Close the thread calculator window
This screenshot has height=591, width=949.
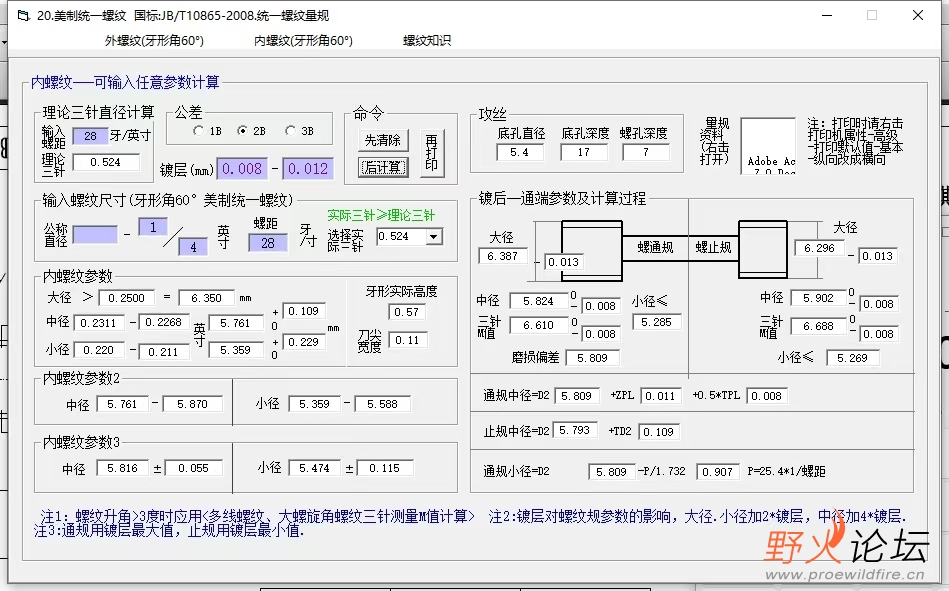coord(918,15)
